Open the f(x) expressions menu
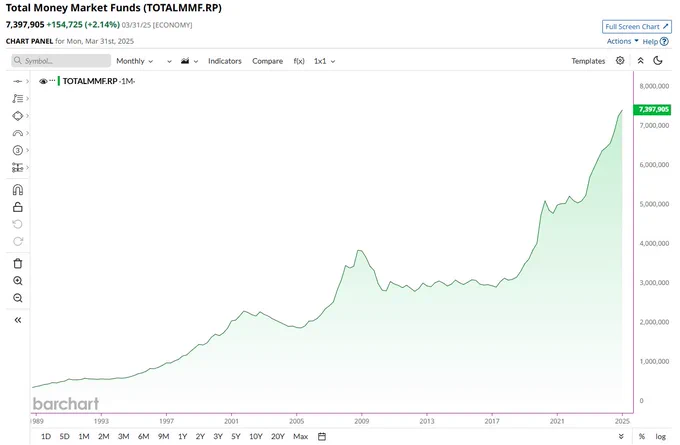 [299, 61]
